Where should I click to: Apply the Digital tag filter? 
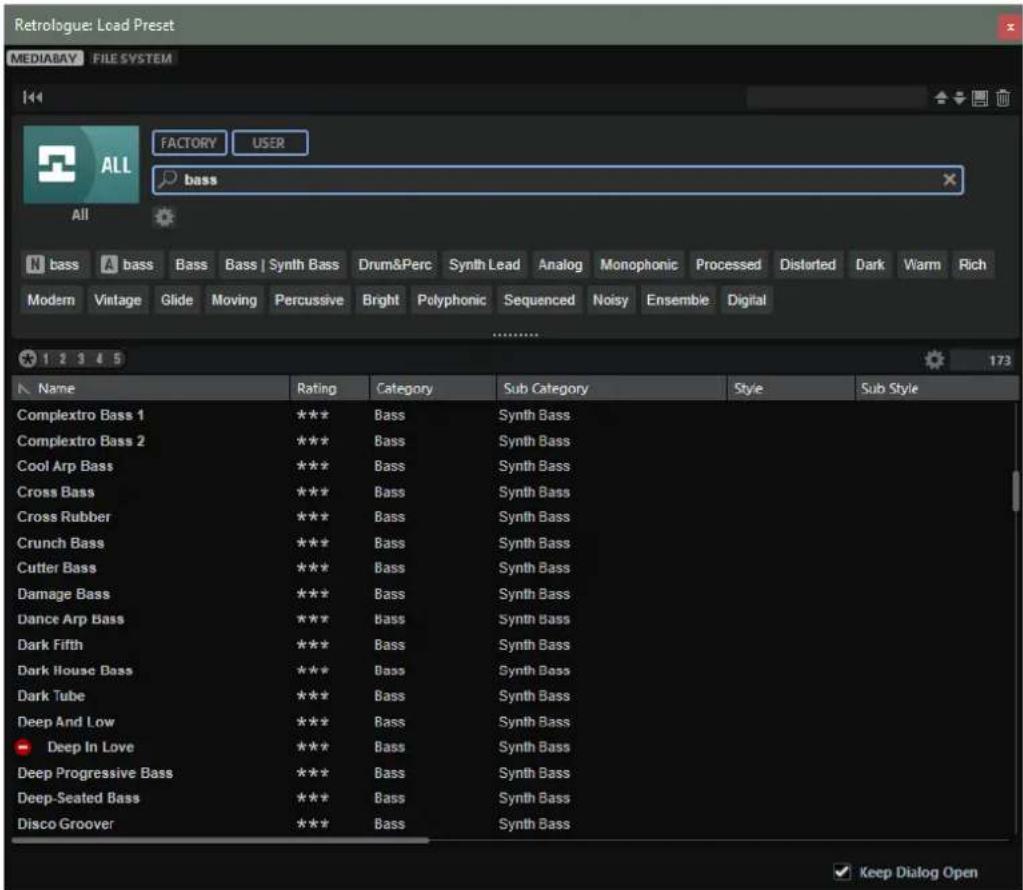pyautogui.click(x=746, y=299)
